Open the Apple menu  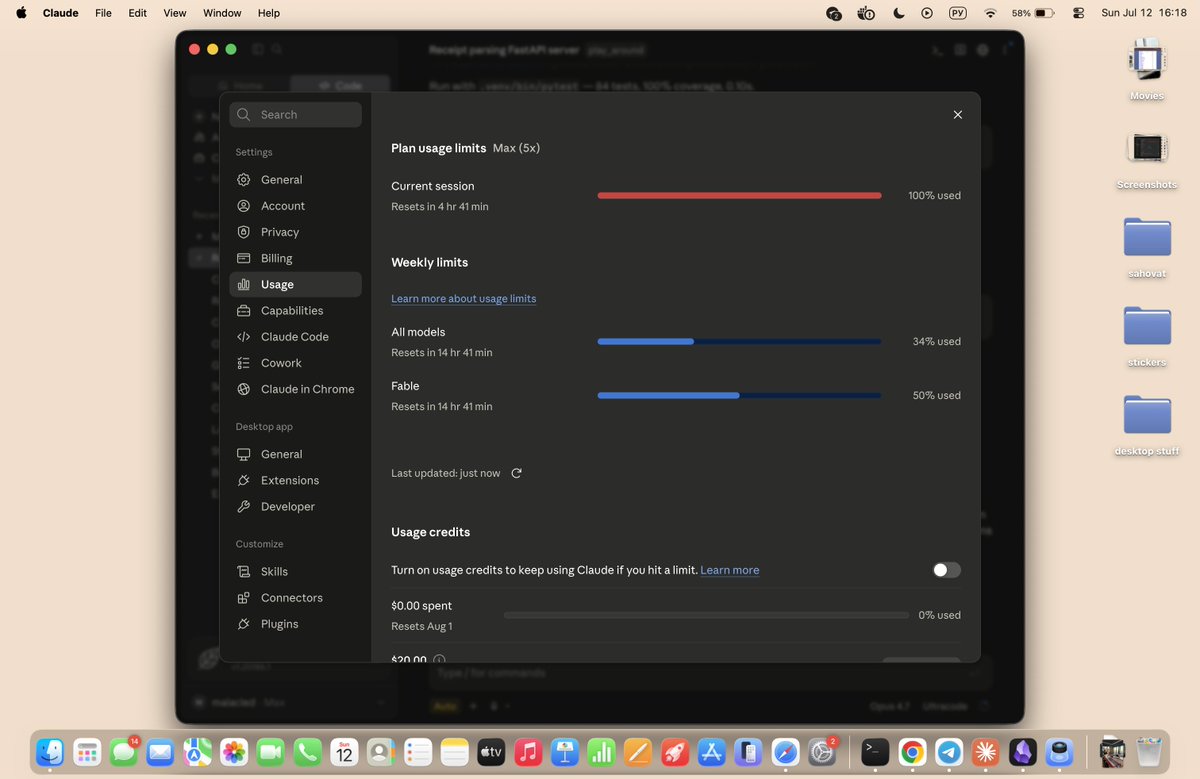(x=21, y=13)
